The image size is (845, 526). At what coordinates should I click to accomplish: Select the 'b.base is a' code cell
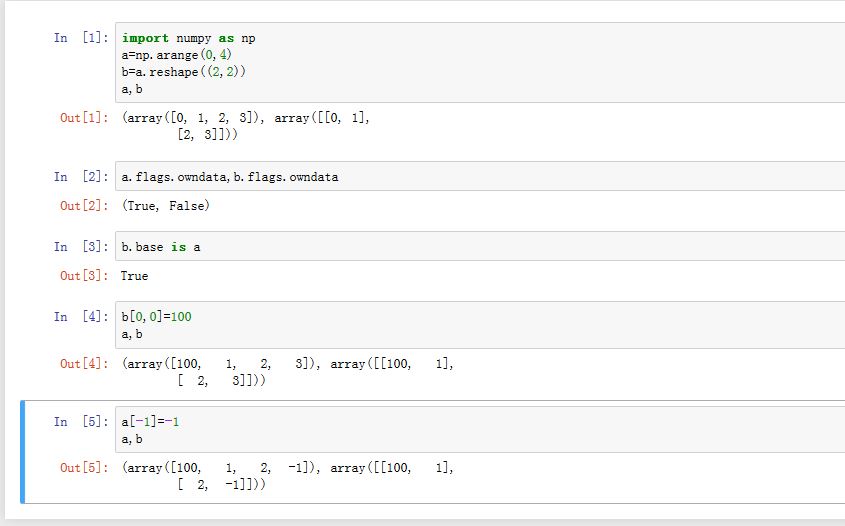pyautogui.click(x=478, y=247)
